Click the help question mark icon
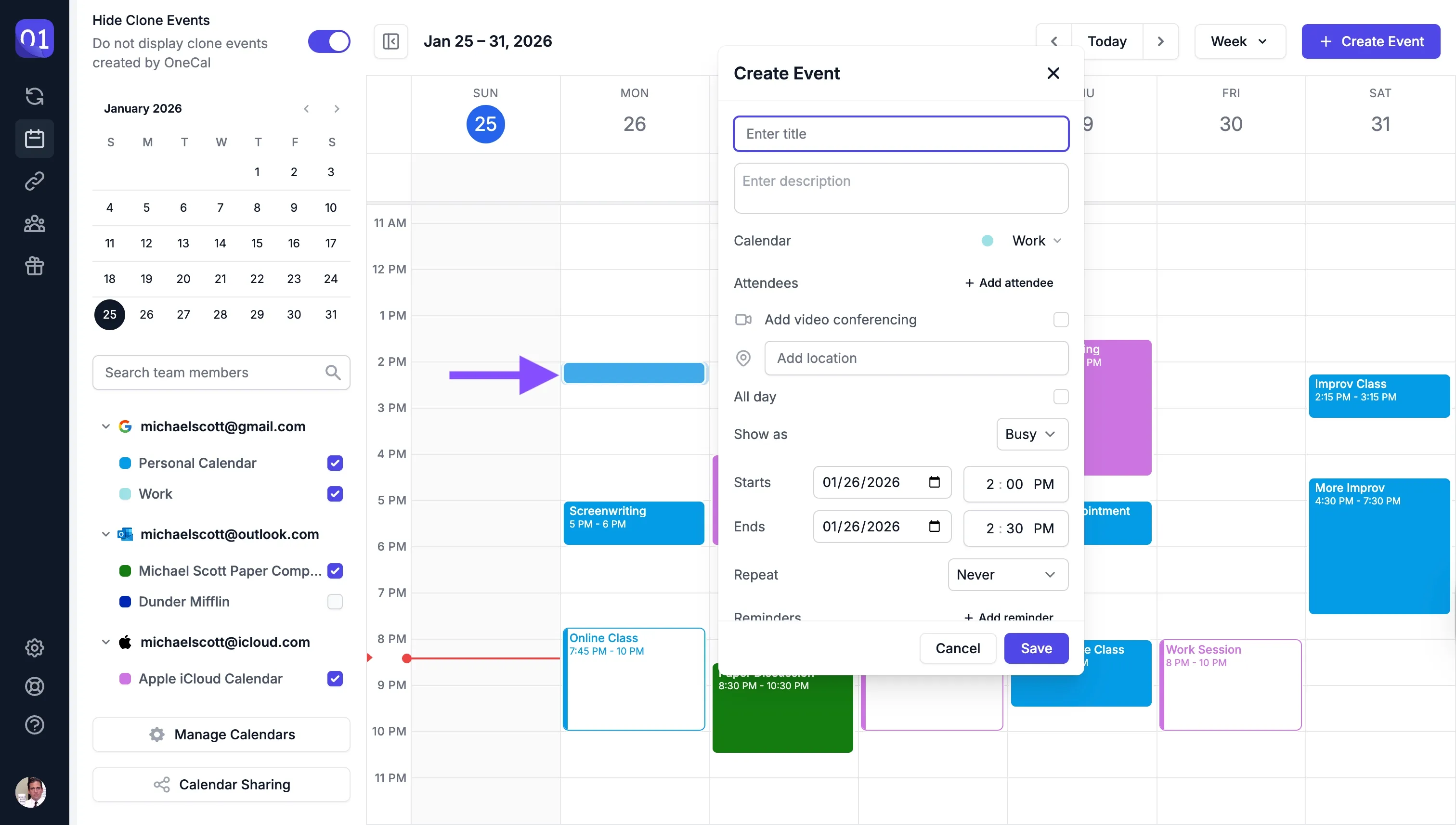This screenshot has width=1456, height=825. [x=35, y=725]
